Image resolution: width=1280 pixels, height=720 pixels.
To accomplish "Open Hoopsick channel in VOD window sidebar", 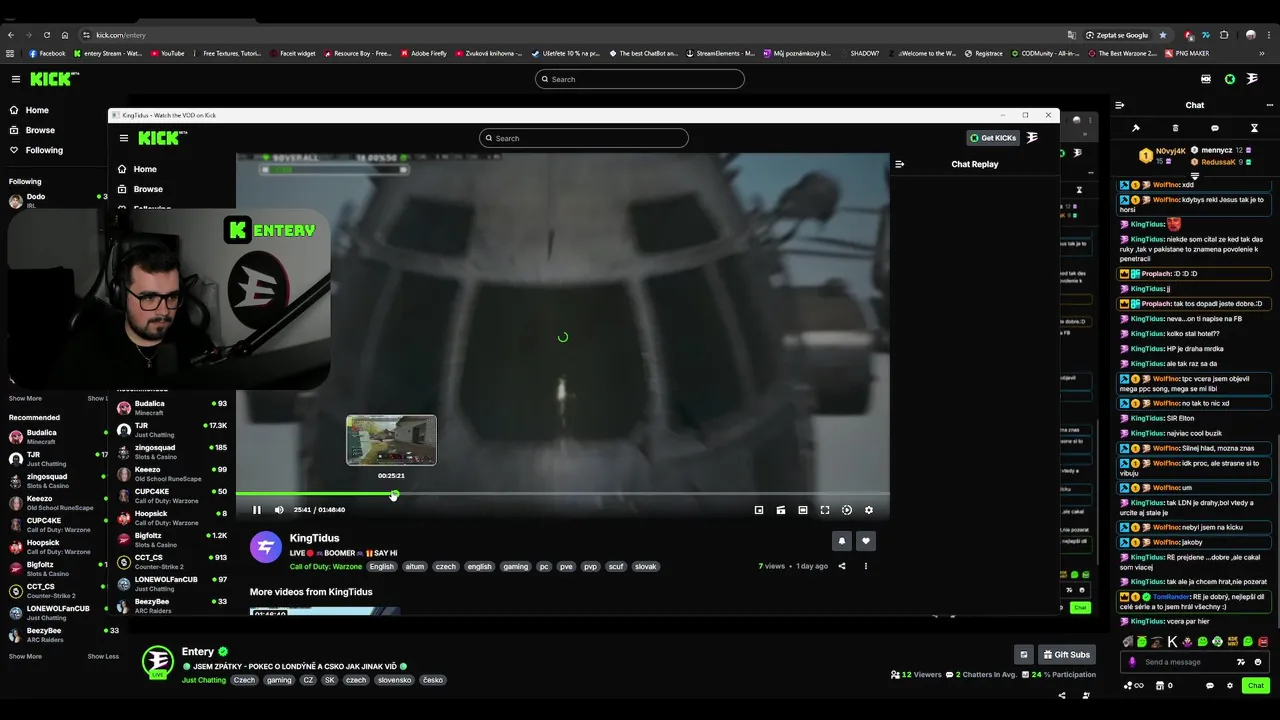I will tap(172, 517).
